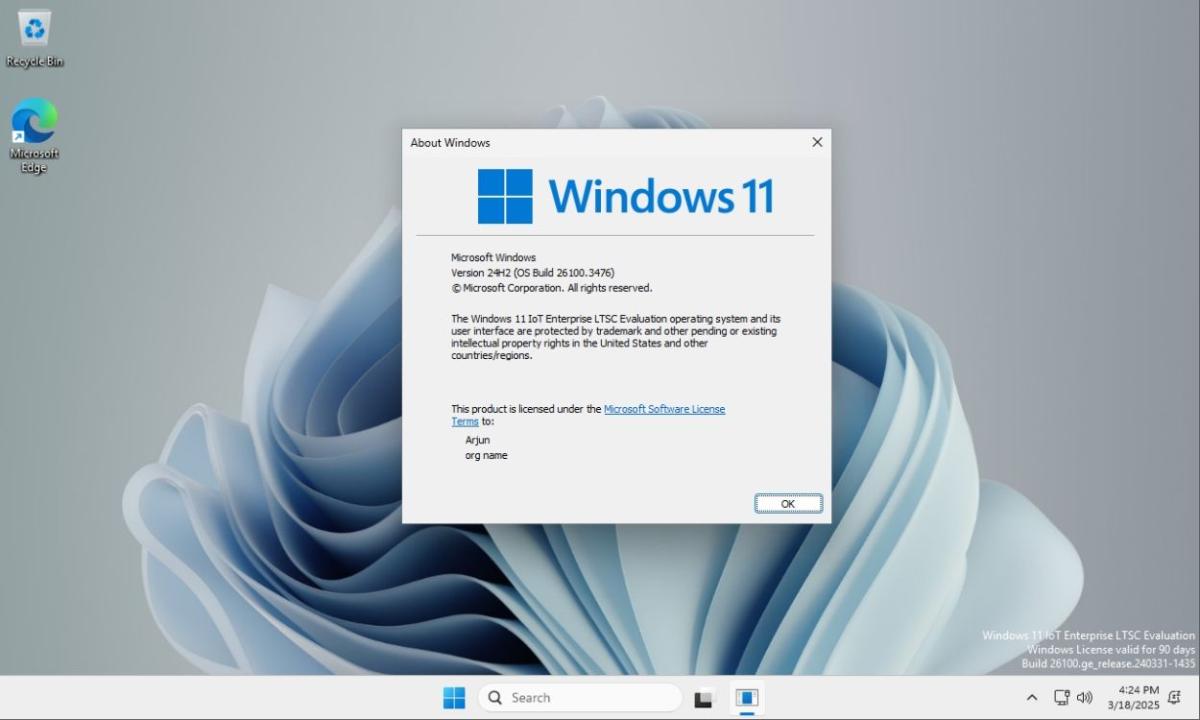Image resolution: width=1200 pixels, height=720 pixels.
Task: Open the Recycle Bin on the desktop
Action: coord(34,32)
